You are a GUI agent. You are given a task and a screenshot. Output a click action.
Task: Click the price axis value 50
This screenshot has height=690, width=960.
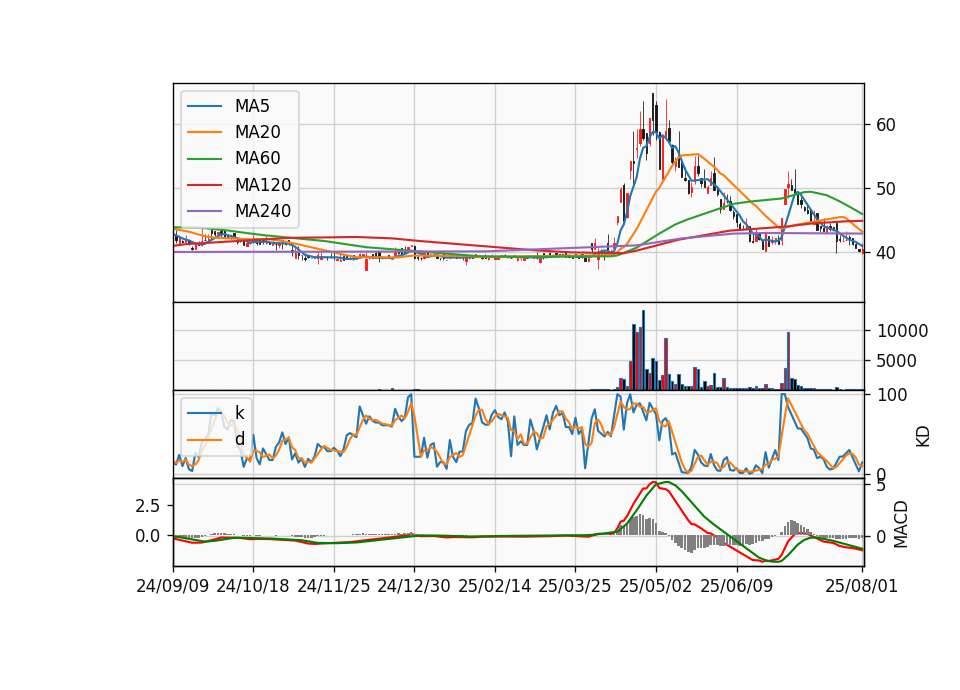[886, 189]
